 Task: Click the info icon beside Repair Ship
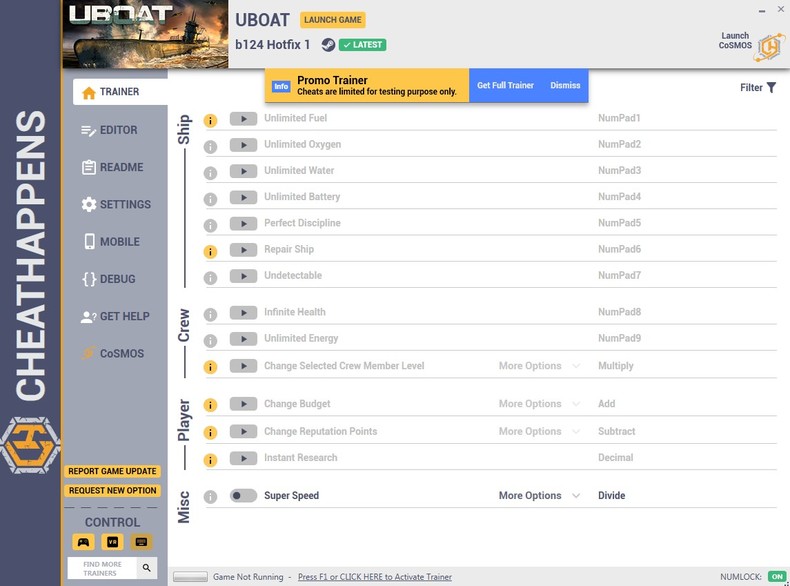210,251
